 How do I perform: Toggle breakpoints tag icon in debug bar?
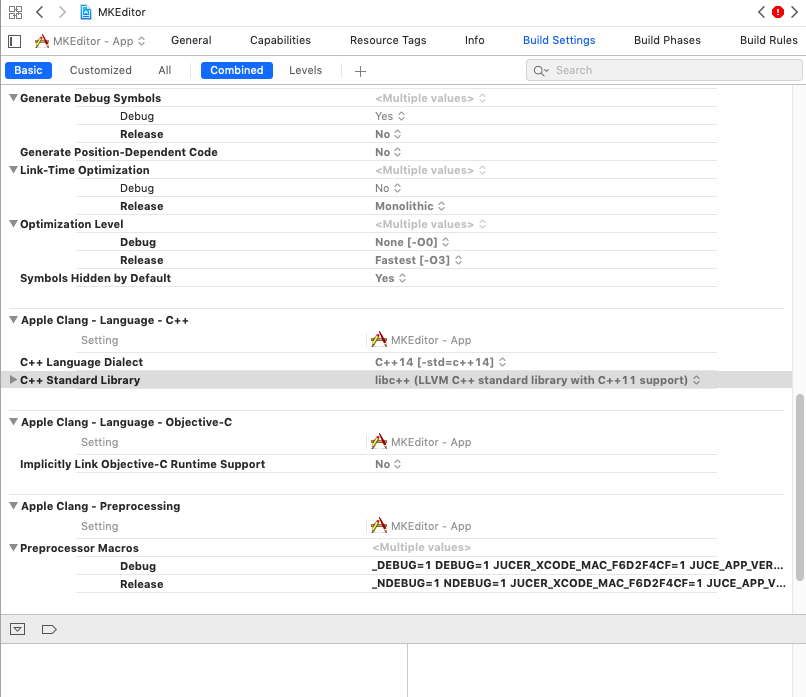(x=49, y=629)
